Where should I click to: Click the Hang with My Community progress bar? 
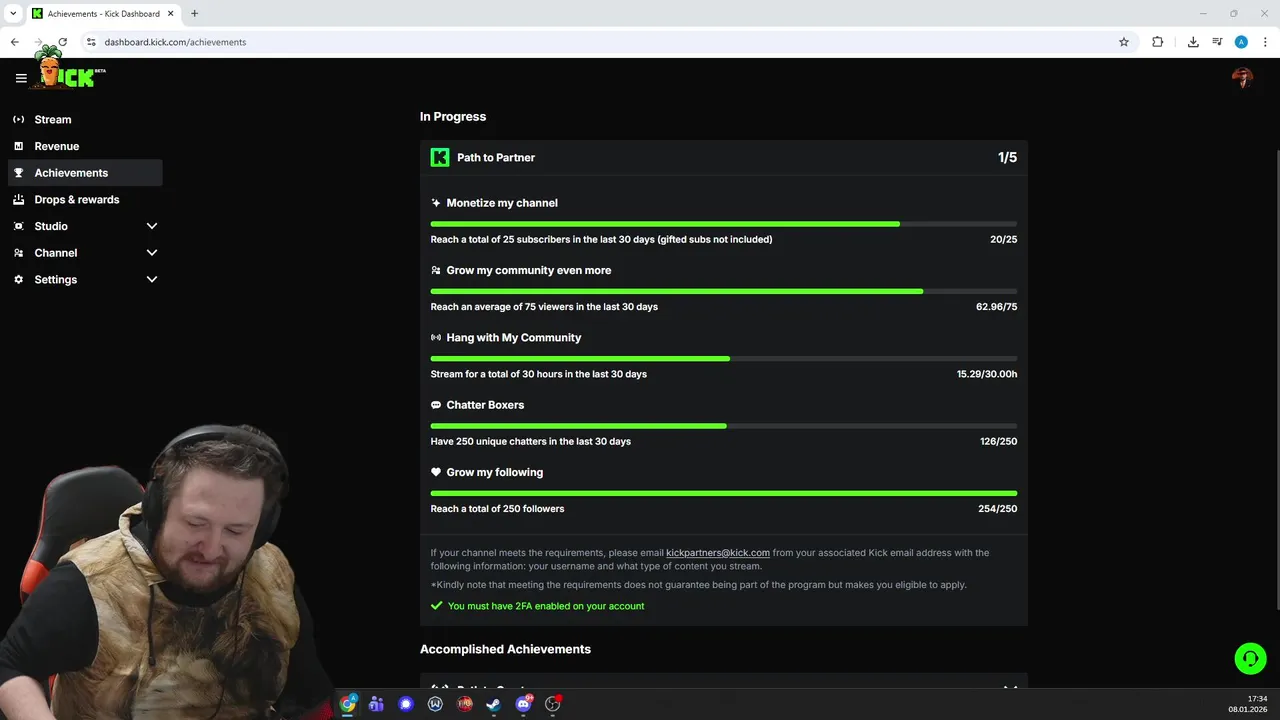pos(724,358)
